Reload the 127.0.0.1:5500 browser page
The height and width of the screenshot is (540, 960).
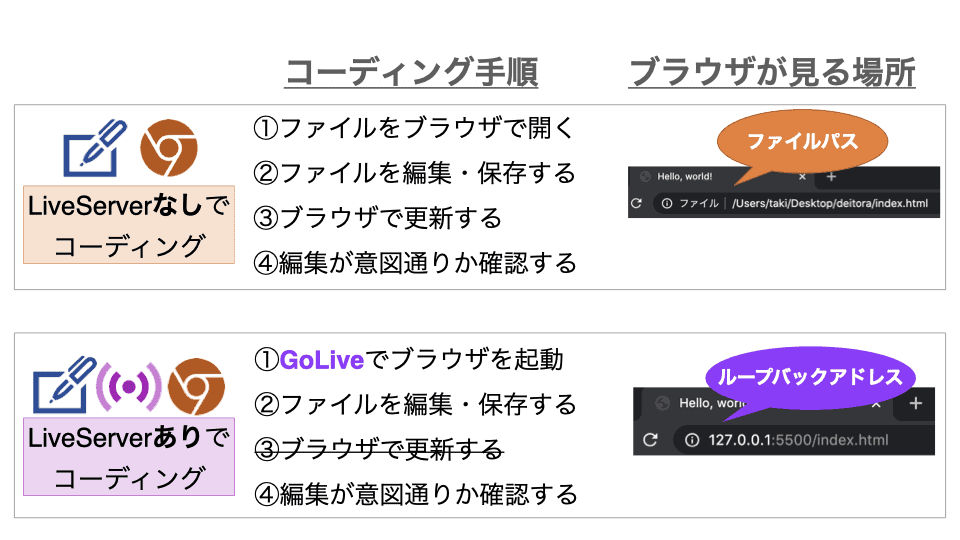click(x=651, y=440)
